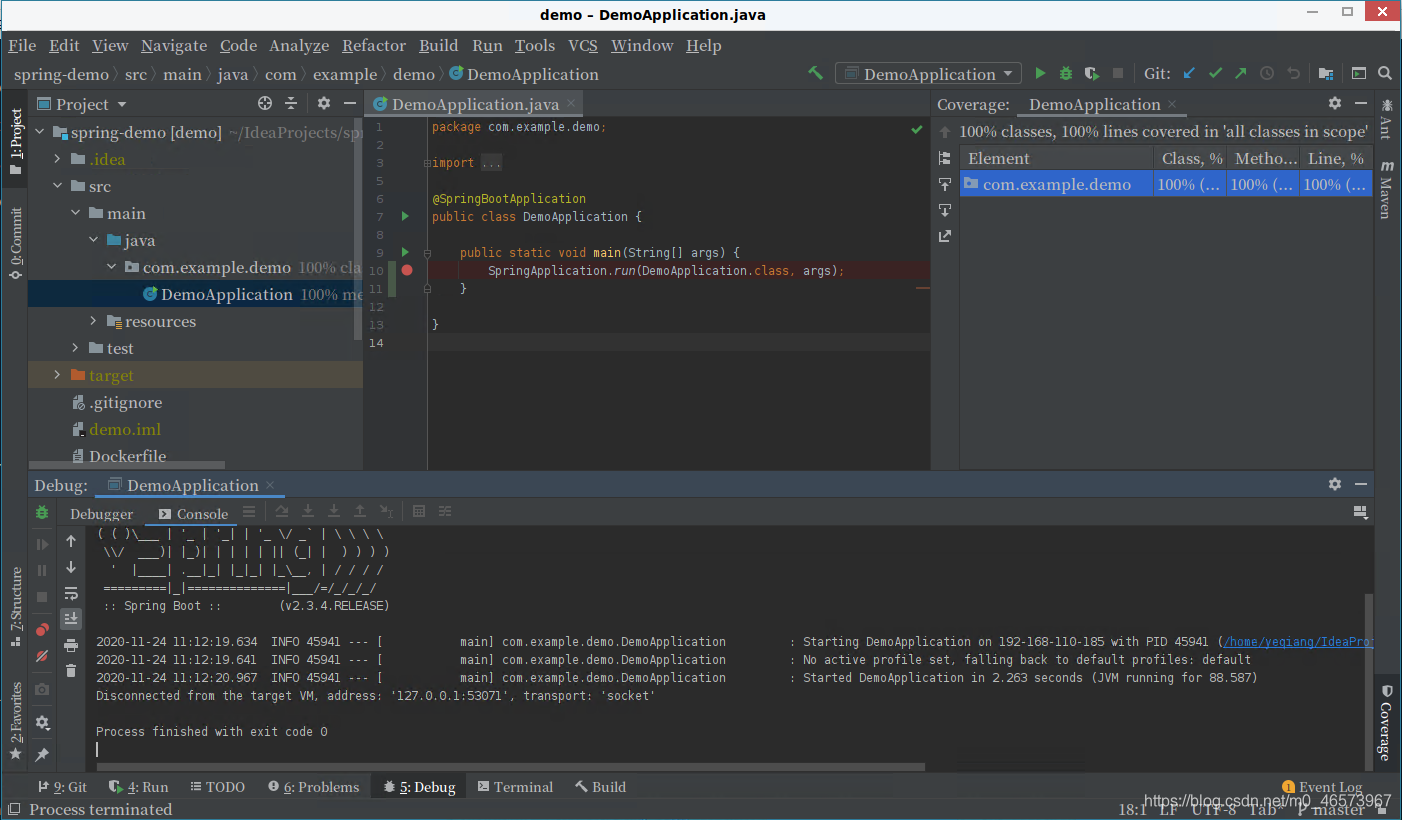Expand the test folder
The width and height of the screenshot is (1402, 820).
click(x=76, y=348)
